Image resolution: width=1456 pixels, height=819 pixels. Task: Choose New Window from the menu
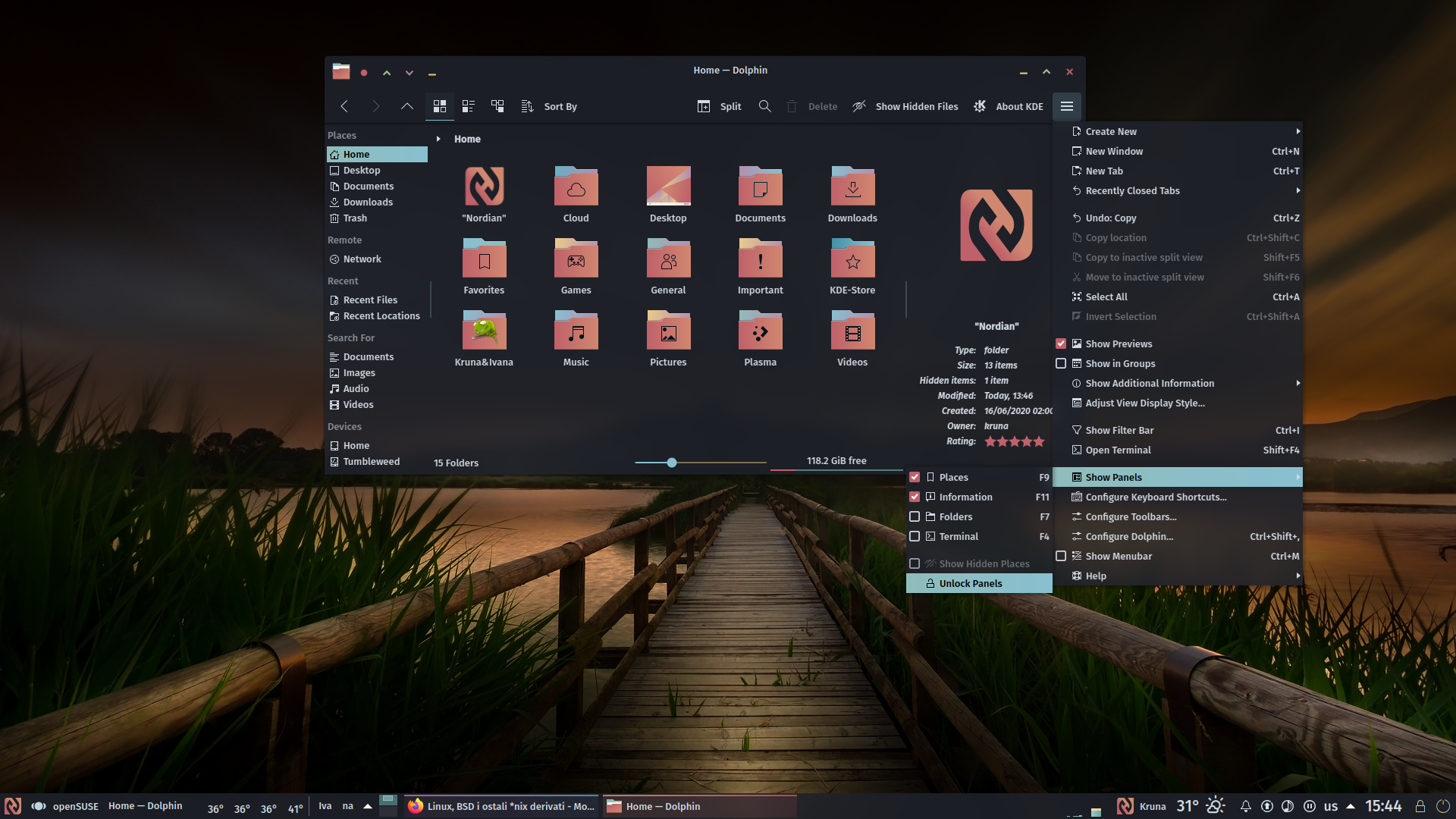coord(1178,151)
